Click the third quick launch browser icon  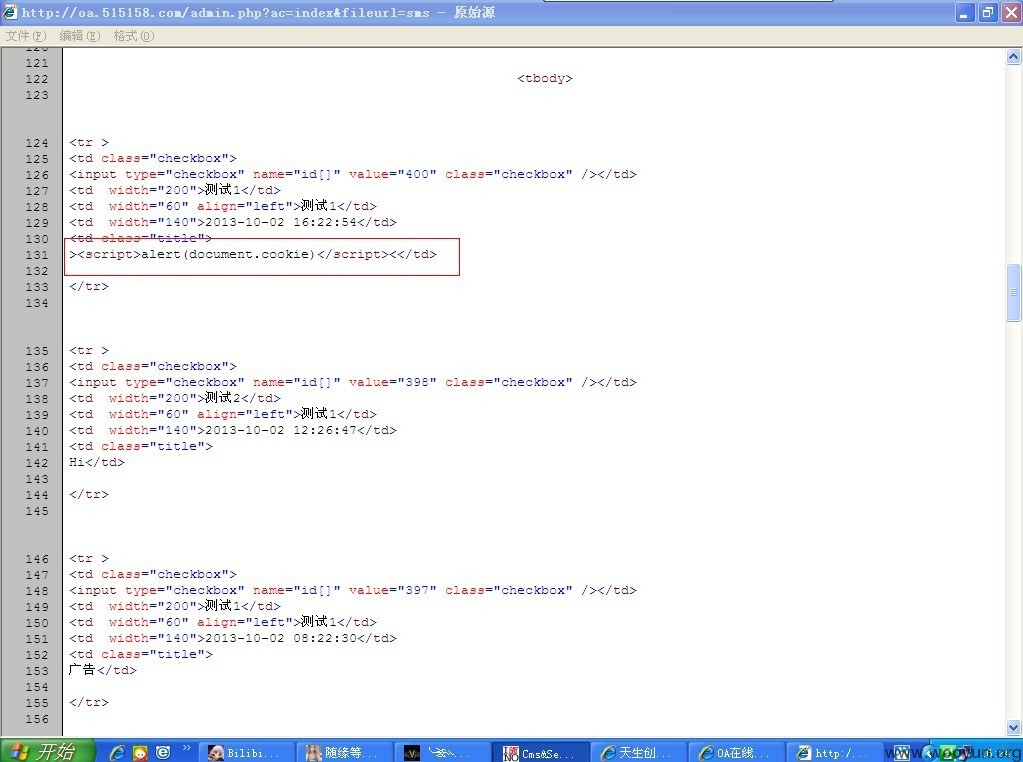point(162,752)
